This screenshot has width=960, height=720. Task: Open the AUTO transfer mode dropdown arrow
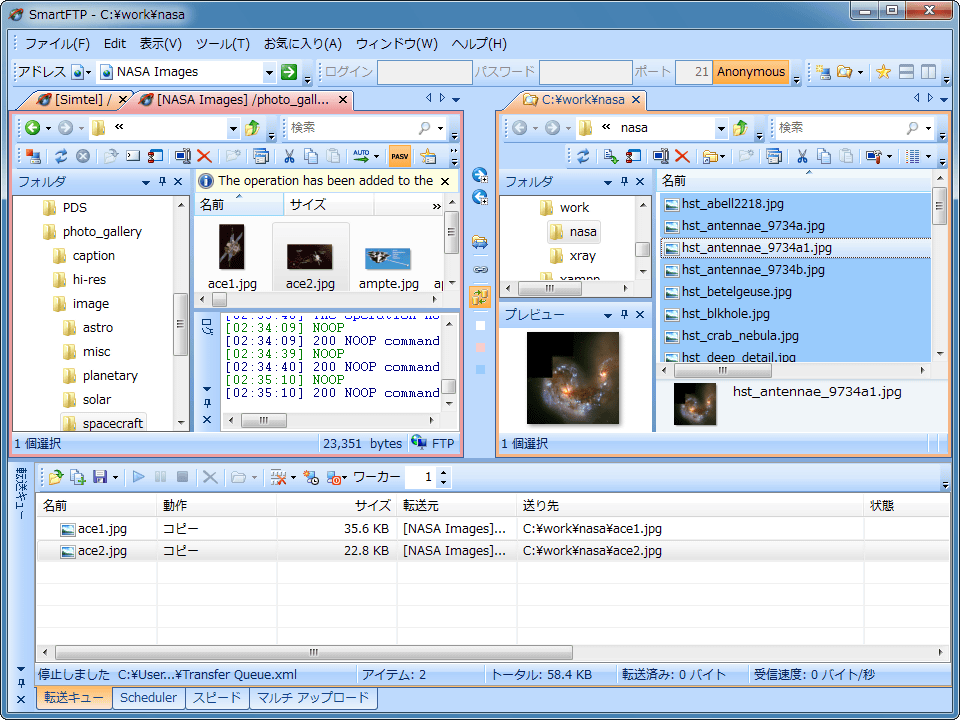pos(376,157)
